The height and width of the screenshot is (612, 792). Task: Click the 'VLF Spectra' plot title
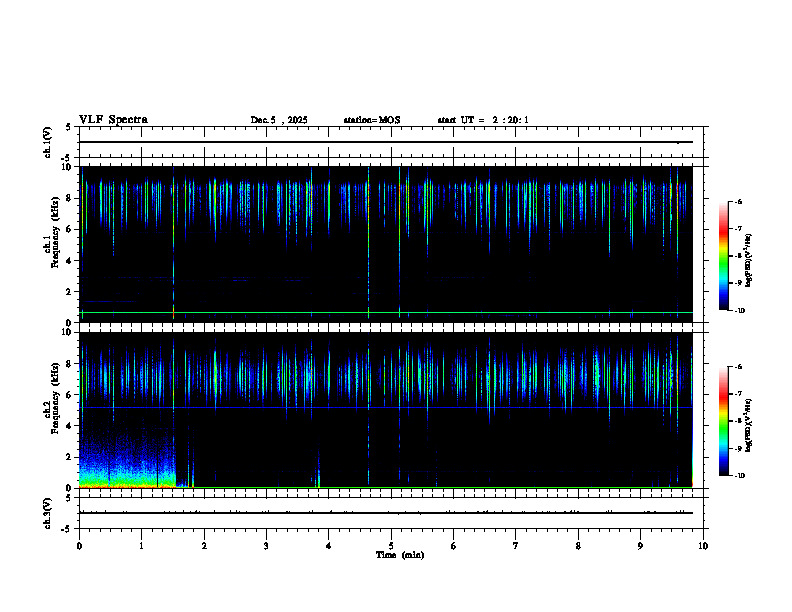pyautogui.click(x=113, y=120)
